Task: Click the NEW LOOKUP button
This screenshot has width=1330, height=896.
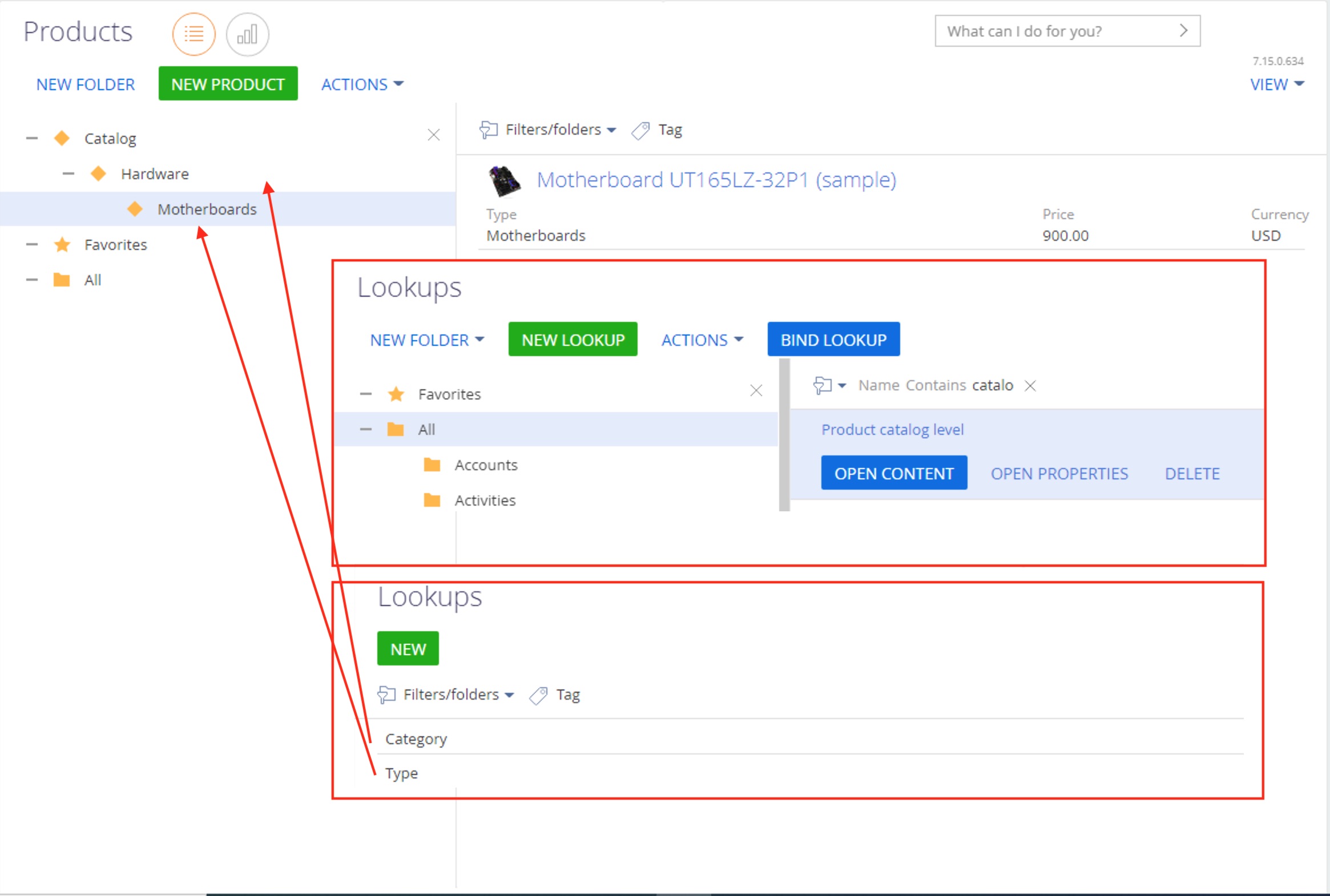Action: (x=573, y=340)
